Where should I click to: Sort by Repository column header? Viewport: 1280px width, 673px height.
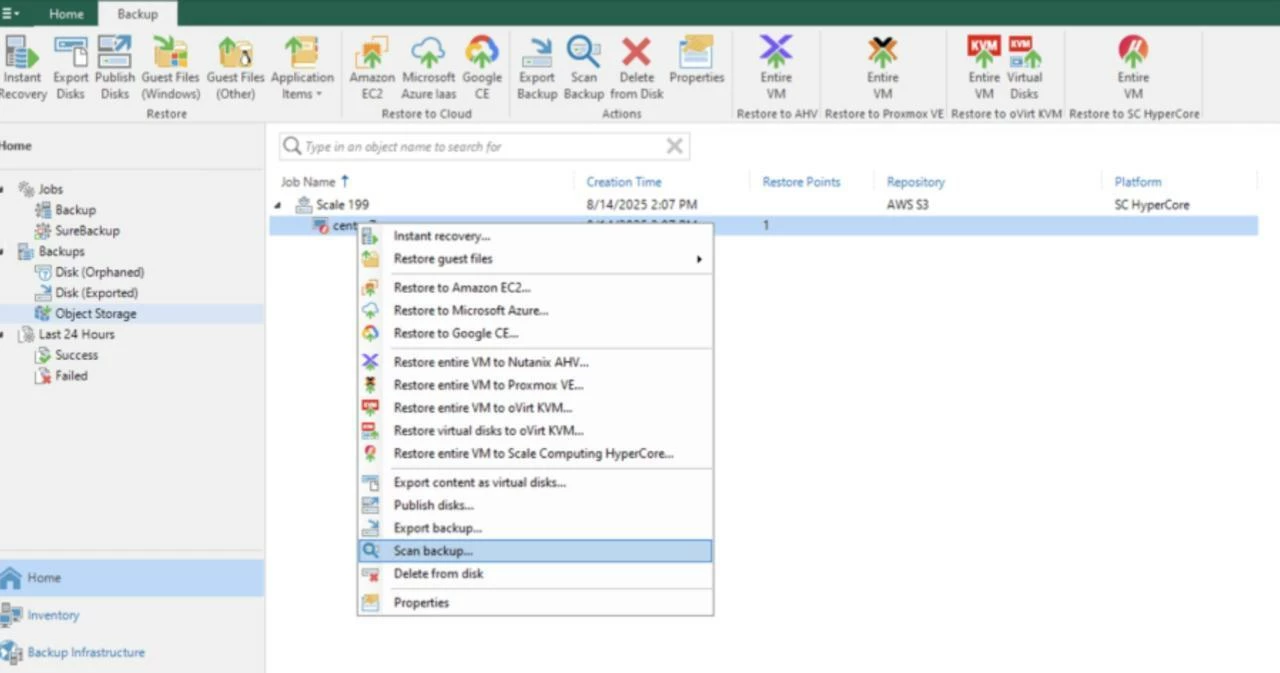pos(915,182)
